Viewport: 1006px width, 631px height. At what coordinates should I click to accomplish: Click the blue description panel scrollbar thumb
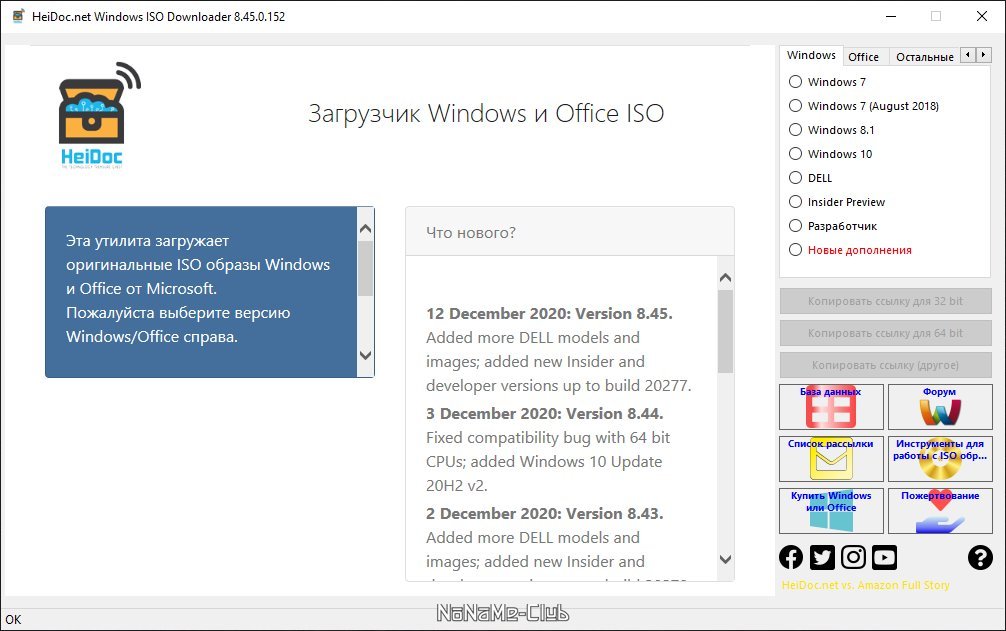coord(366,268)
